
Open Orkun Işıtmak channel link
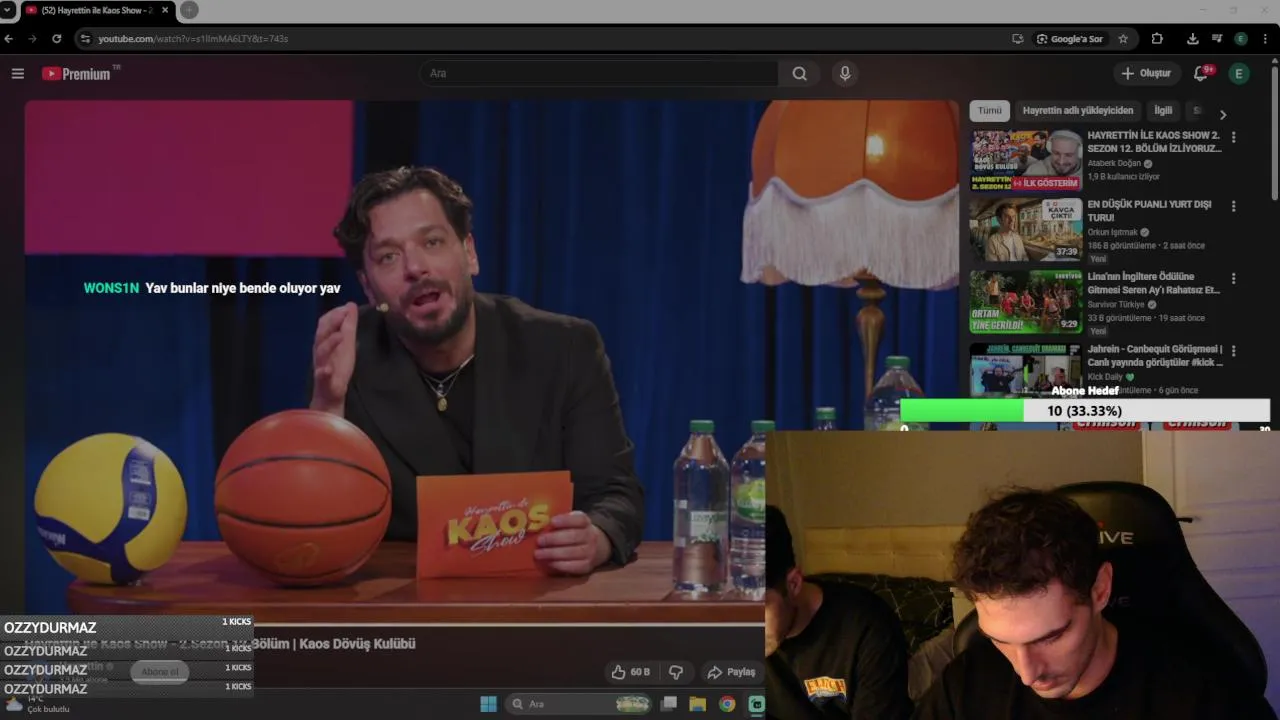point(1113,232)
